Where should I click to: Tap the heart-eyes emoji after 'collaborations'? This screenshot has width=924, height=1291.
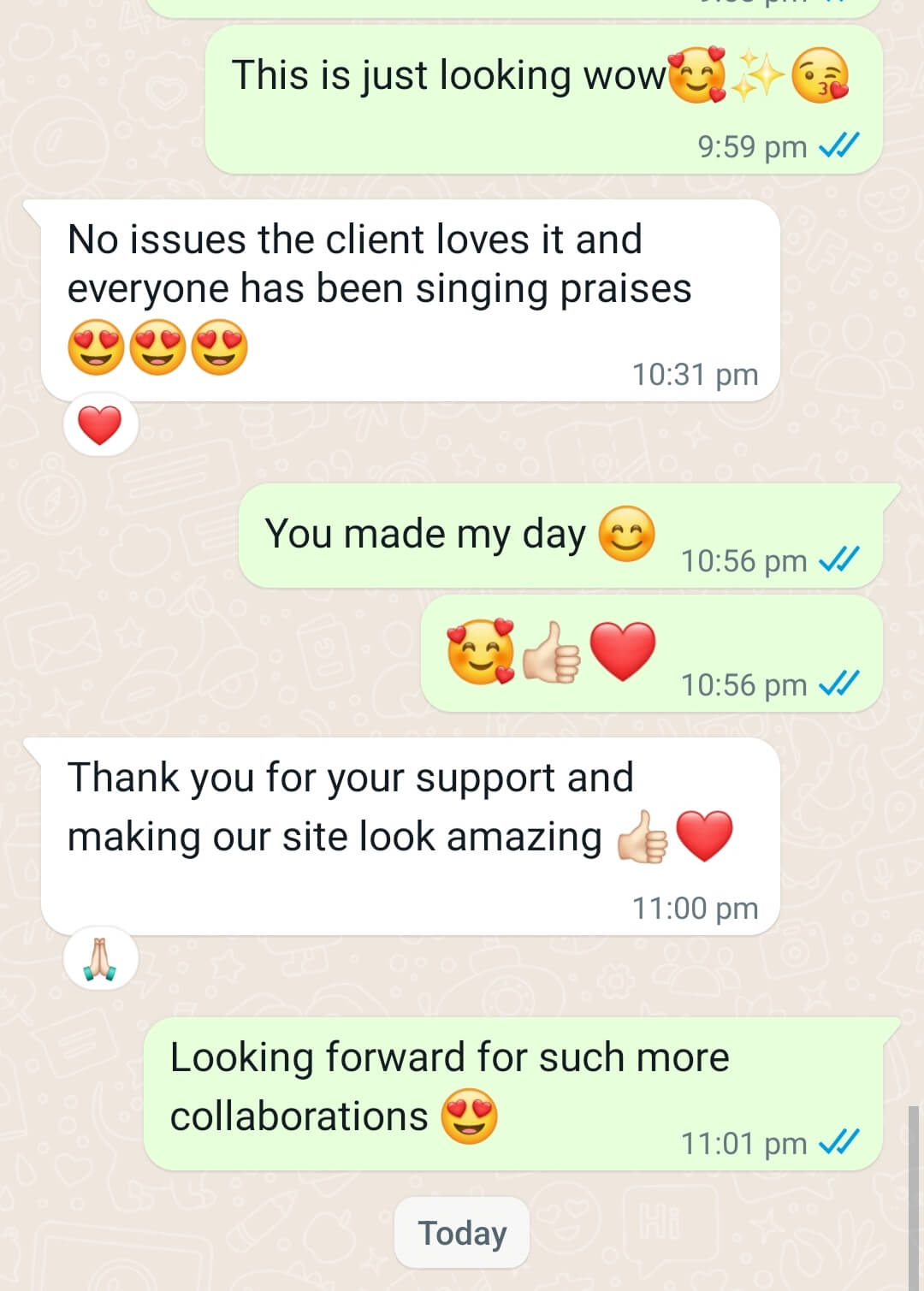coord(469,1116)
